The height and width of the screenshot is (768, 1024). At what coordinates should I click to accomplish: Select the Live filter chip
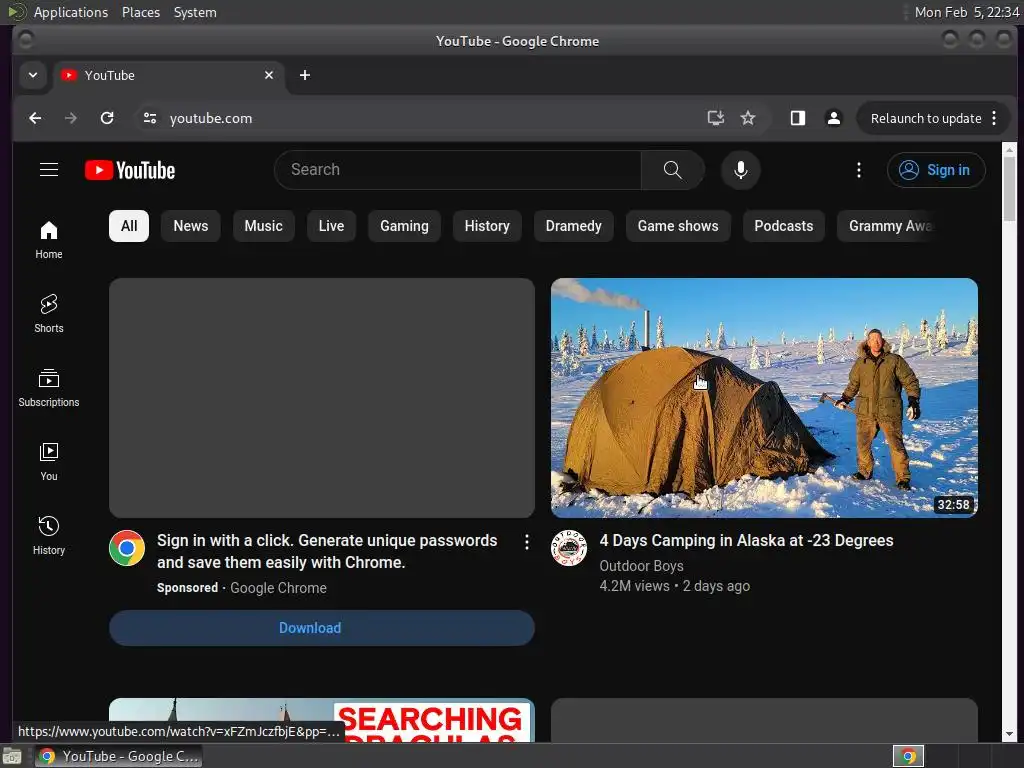click(331, 226)
